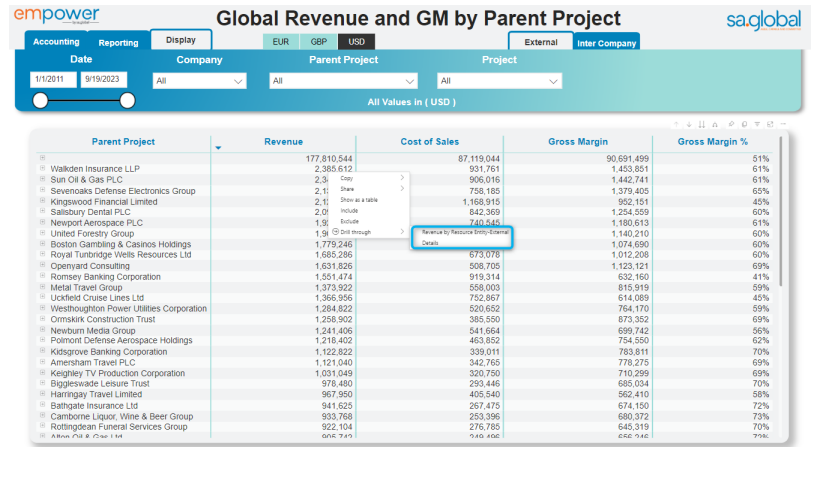Open the Project dropdown
The image size is (829, 500).
pos(499,81)
